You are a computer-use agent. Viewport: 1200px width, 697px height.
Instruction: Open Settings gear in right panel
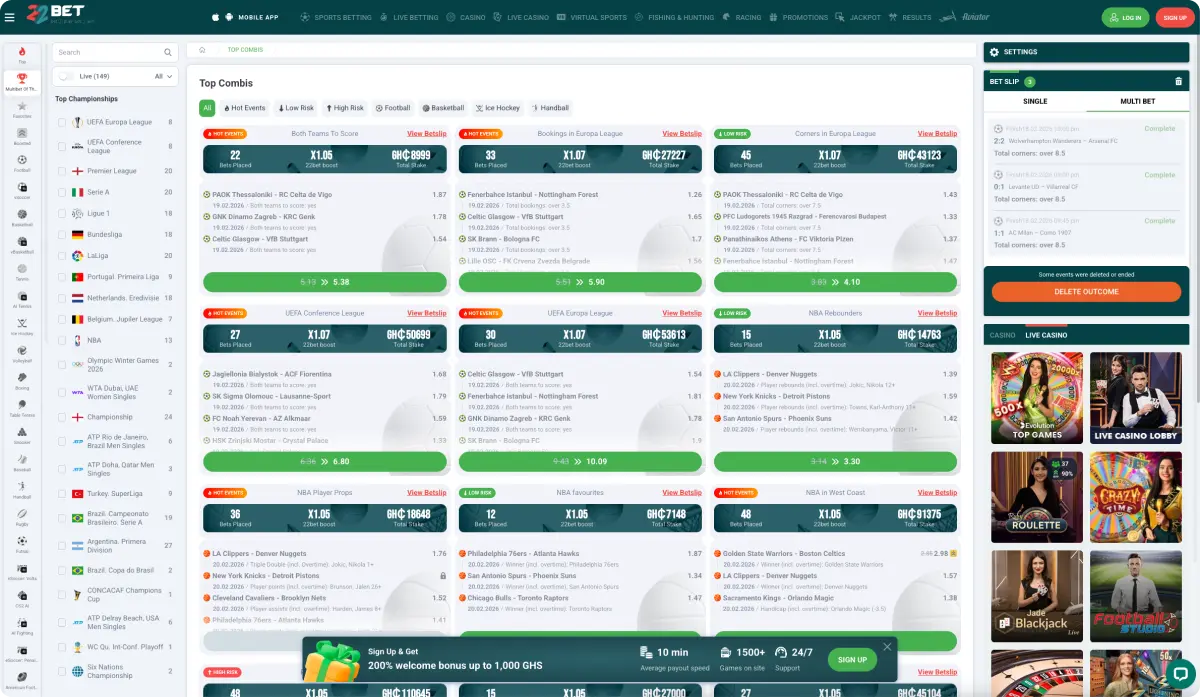point(994,52)
